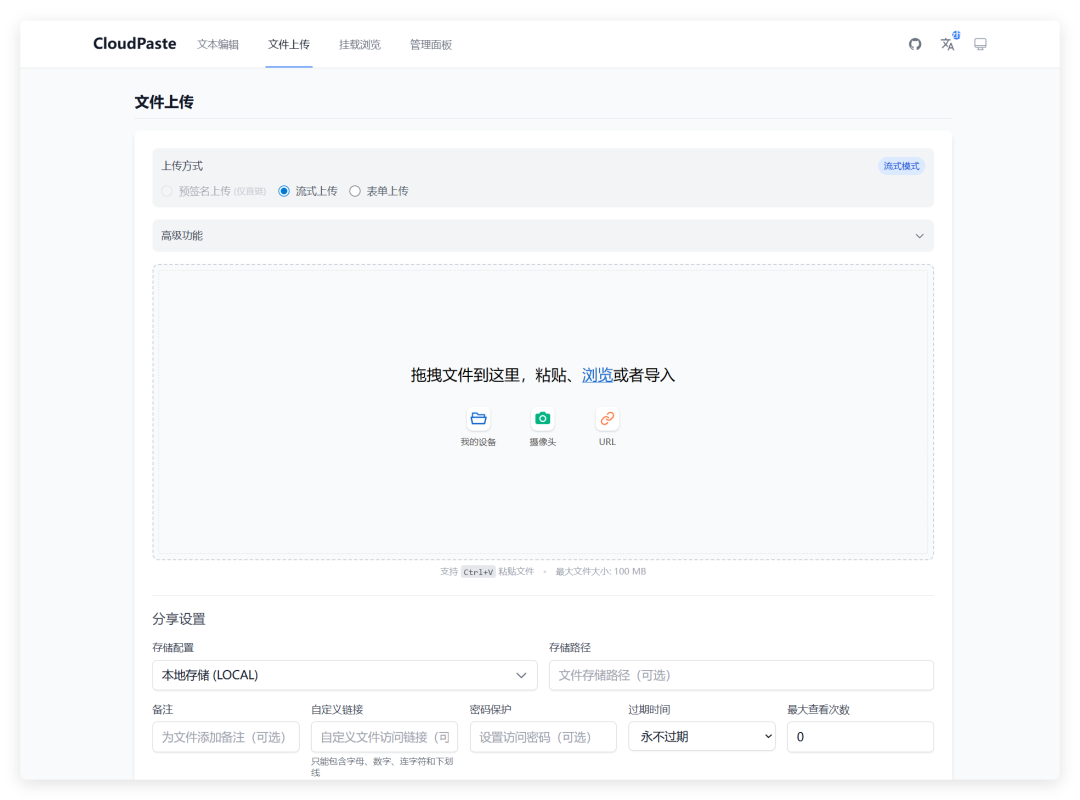Click the 最大查看次数 view count field
This screenshot has height=800, width=1080.
click(x=860, y=736)
